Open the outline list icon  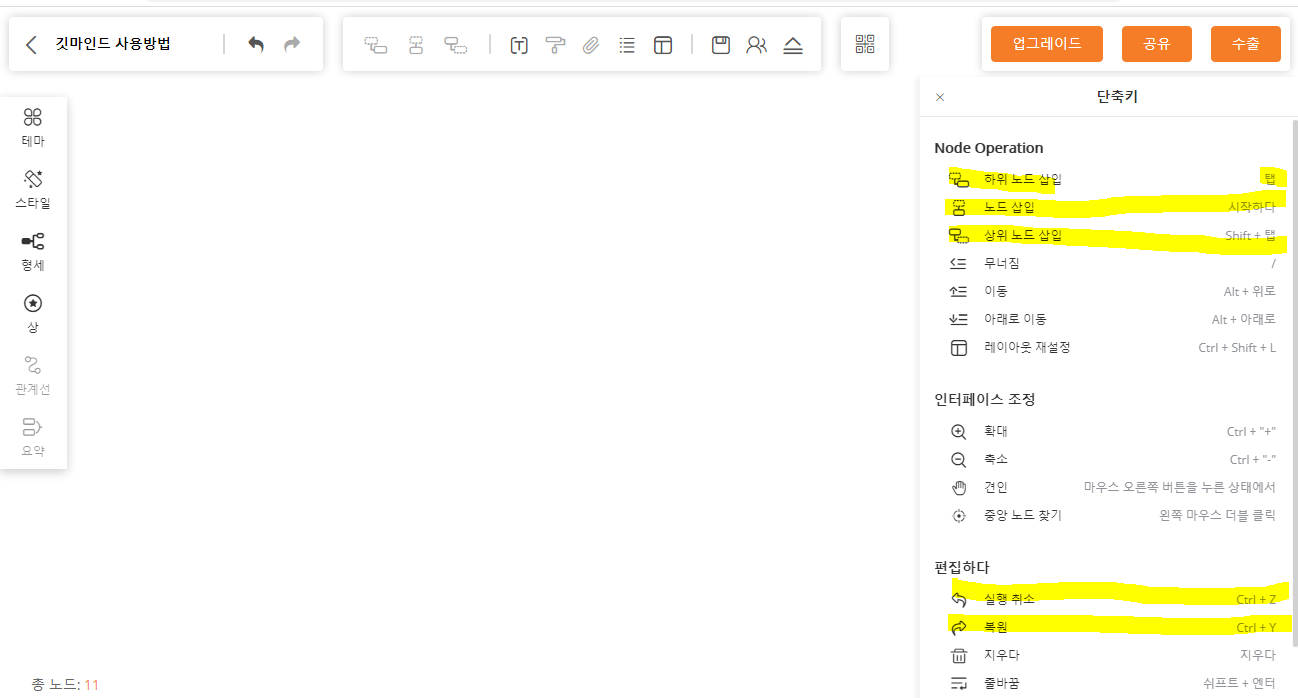[x=627, y=45]
